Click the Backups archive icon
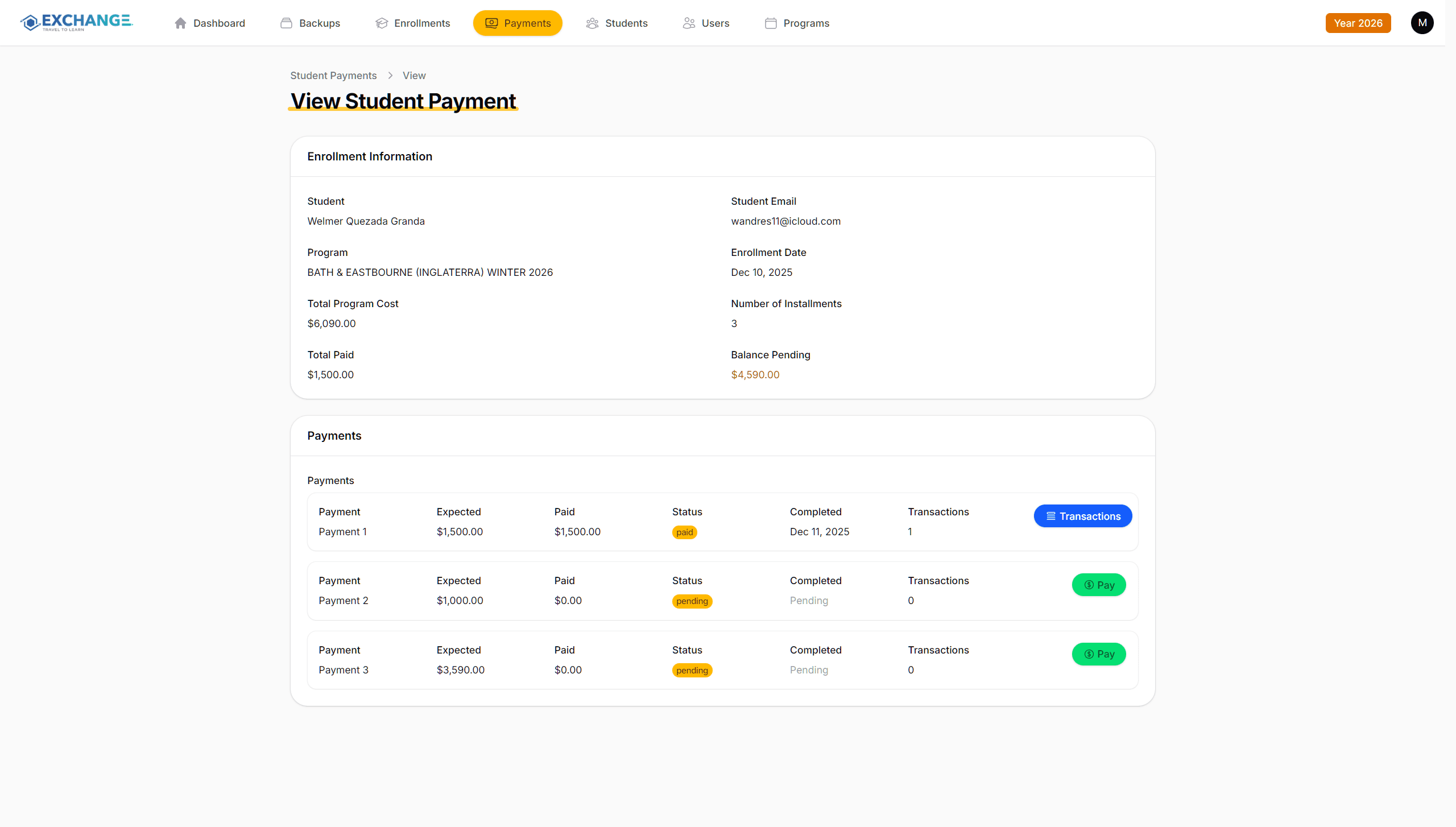1456x827 pixels. pyautogui.click(x=286, y=23)
